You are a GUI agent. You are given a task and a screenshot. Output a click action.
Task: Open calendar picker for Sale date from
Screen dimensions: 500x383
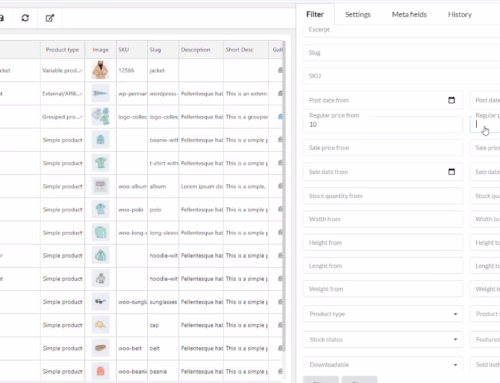(x=451, y=172)
